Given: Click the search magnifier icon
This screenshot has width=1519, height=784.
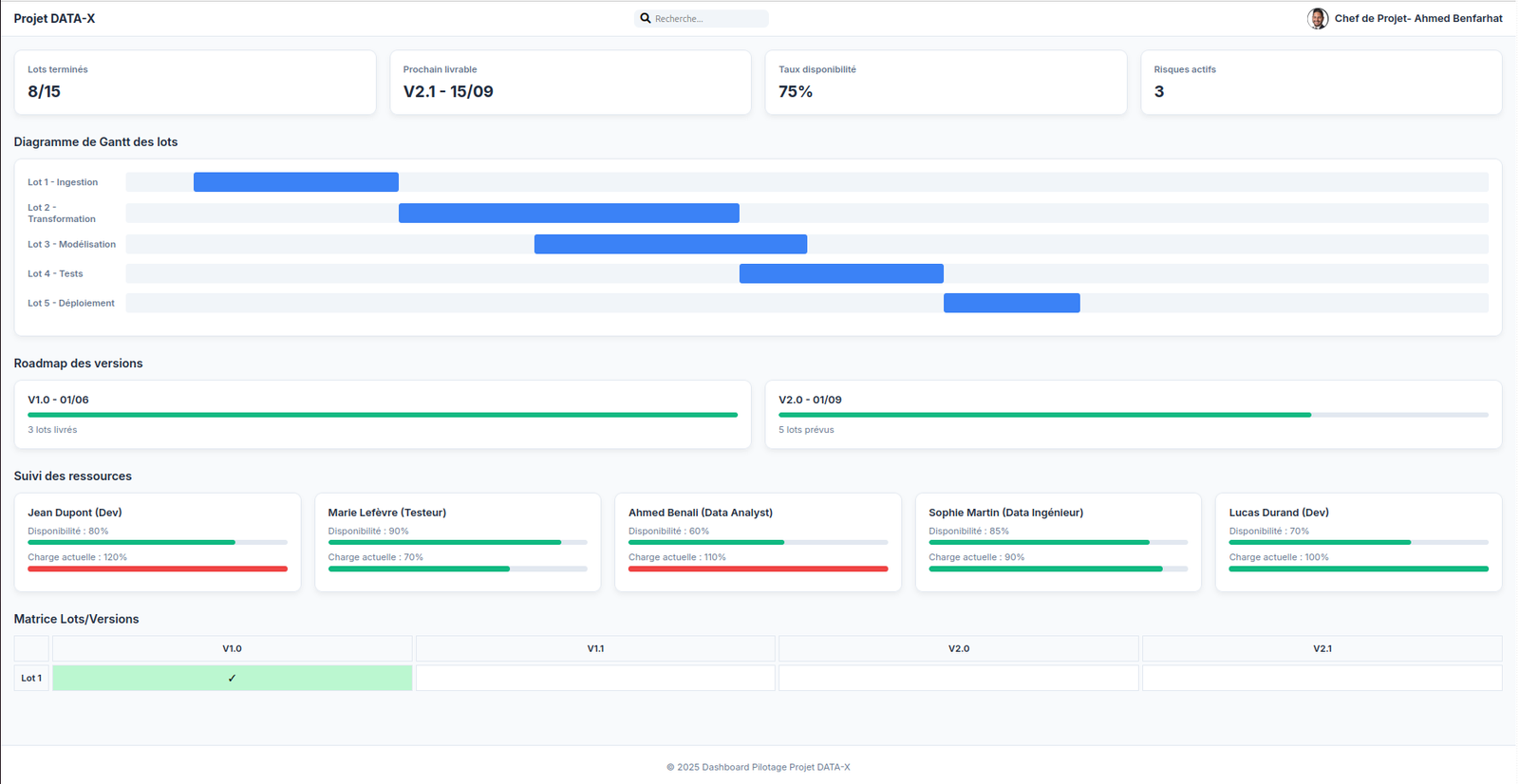Looking at the screenshot, I should tap(646, 18).
